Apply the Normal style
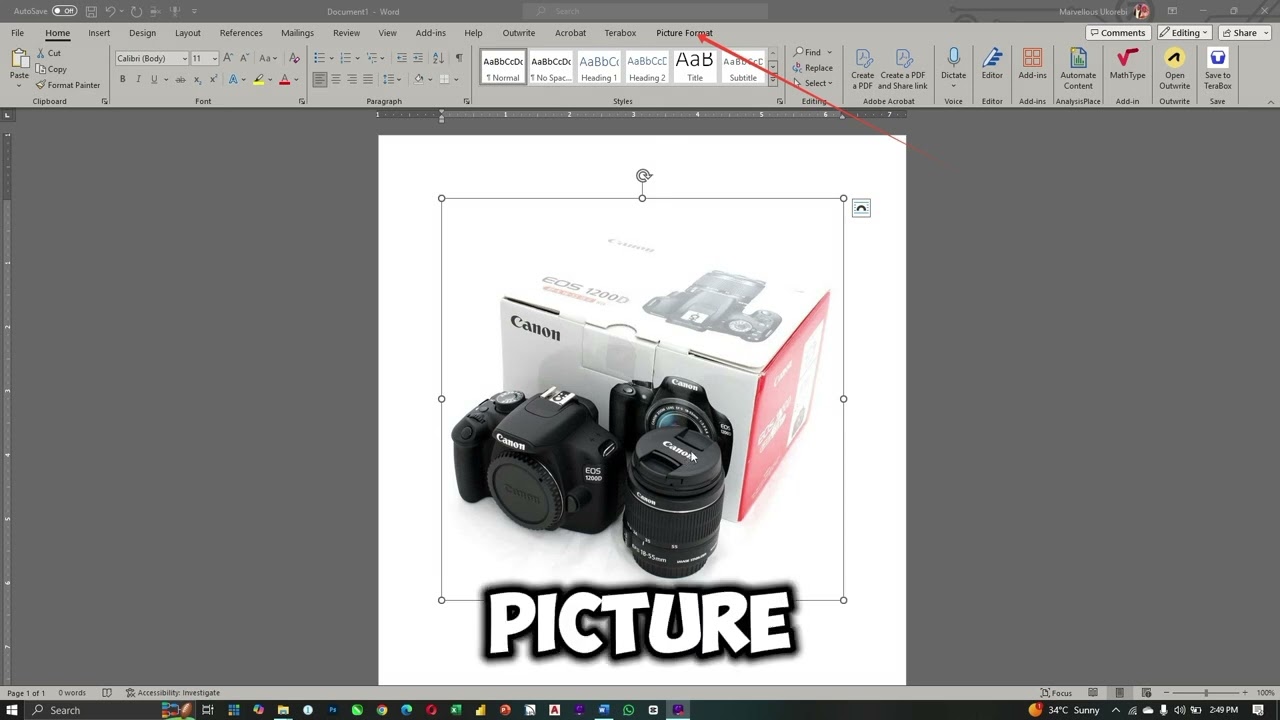Image resolution: width=1280 pixels, height=720 pixels. (x=503, y=67)
